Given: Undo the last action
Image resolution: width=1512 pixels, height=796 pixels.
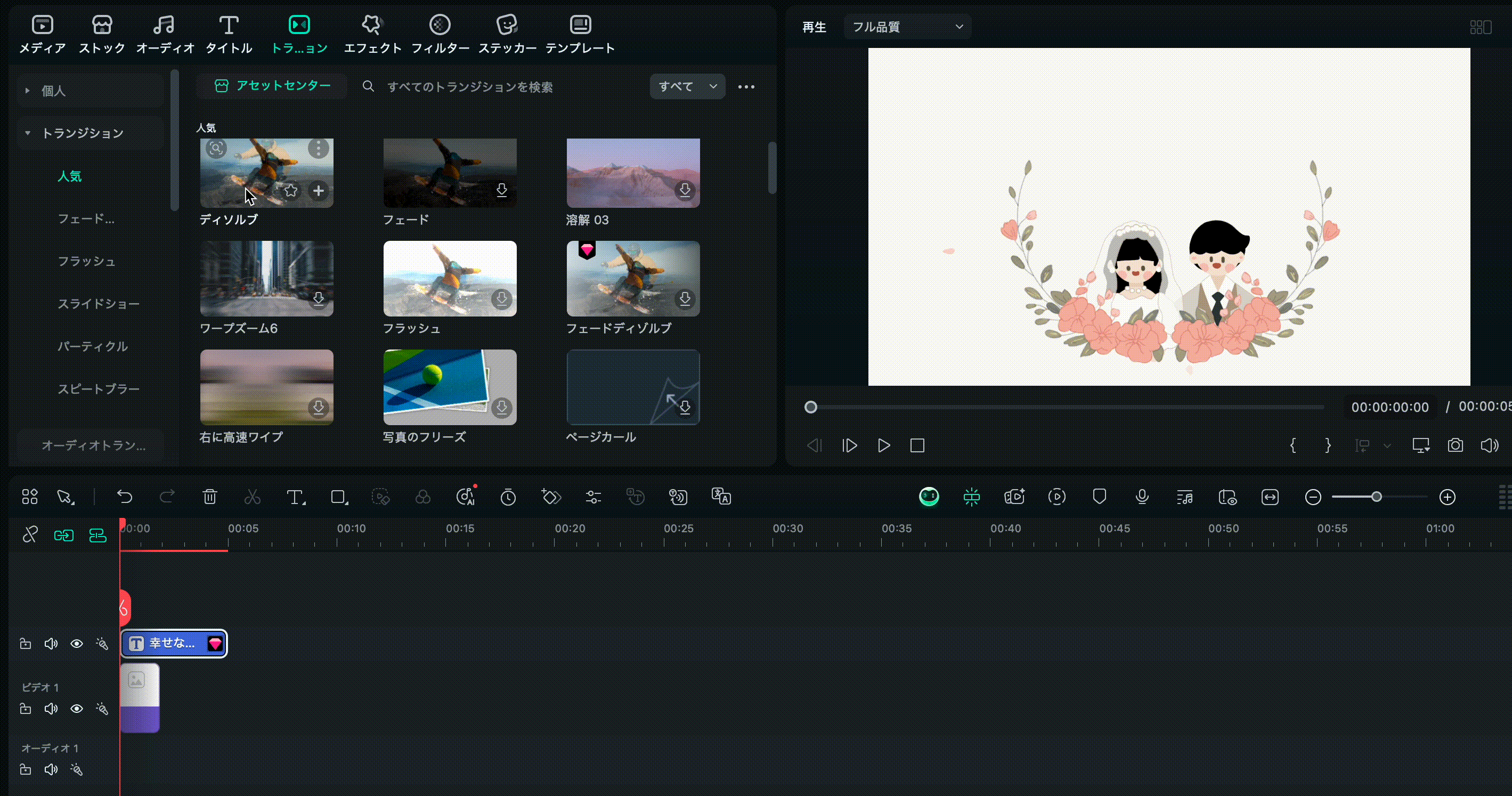Looking at the screenshot, I should [125, 497].
